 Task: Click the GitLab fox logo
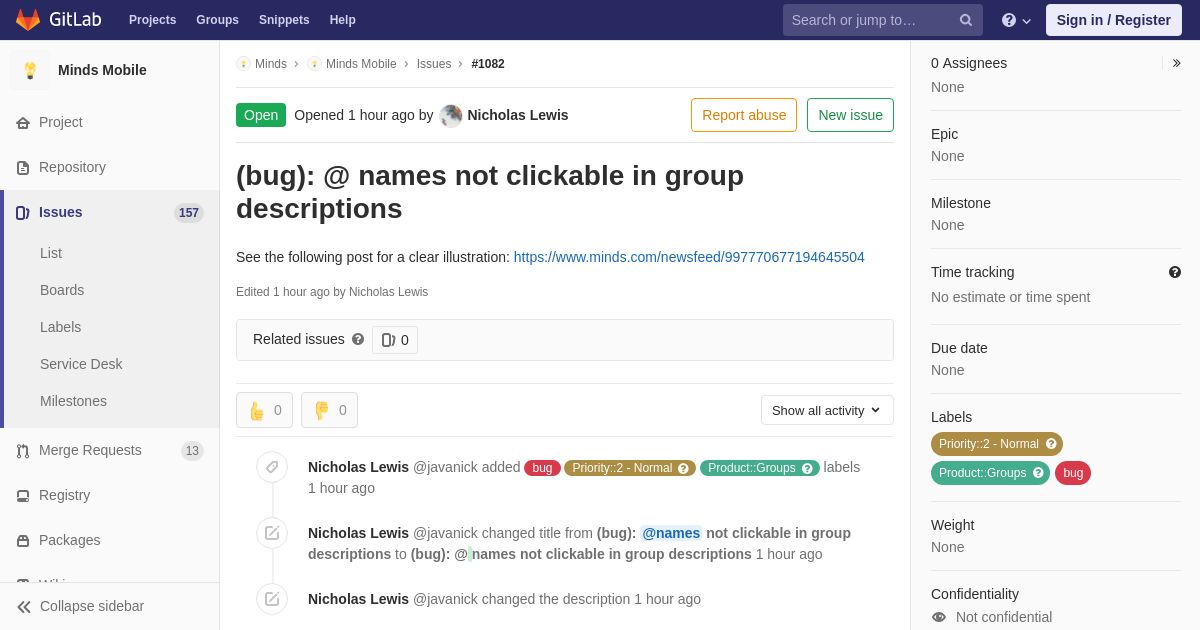pos(28,20)
